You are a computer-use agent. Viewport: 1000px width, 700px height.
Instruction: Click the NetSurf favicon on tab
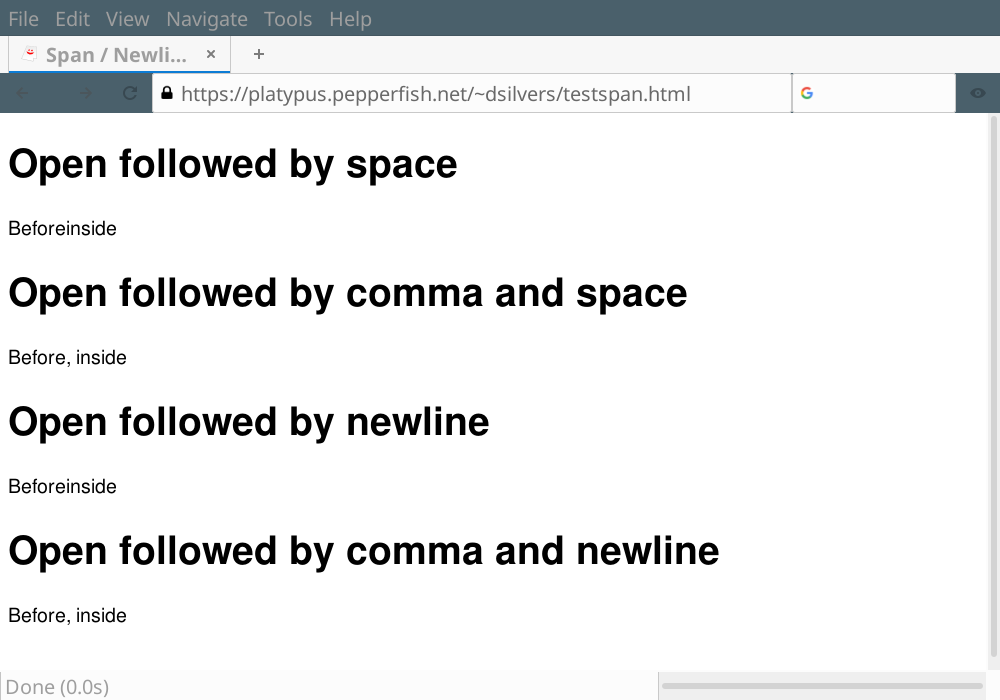[x=29, y=54]
